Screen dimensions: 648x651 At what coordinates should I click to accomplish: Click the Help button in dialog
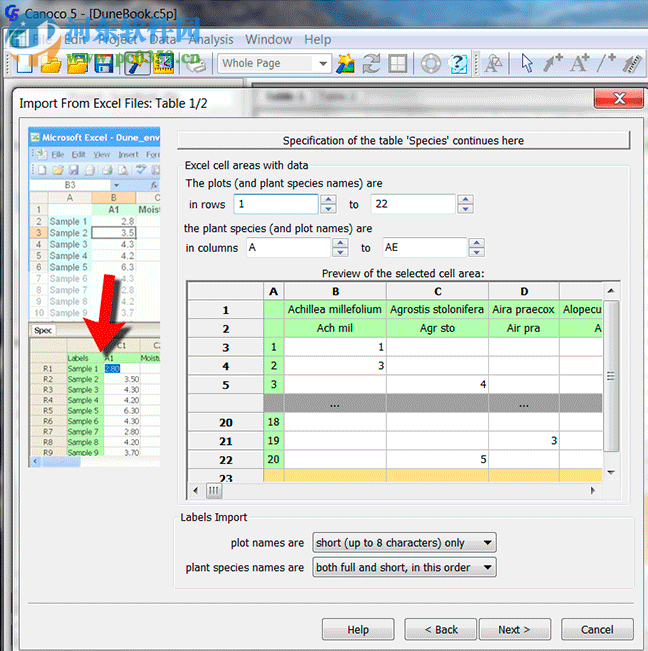coord(358,629)
